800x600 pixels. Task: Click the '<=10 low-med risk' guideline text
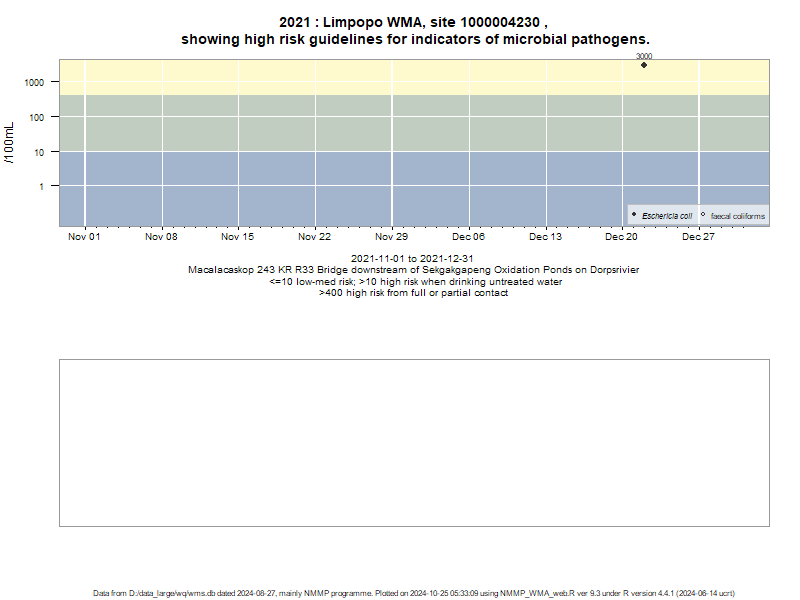coord(311,282)
